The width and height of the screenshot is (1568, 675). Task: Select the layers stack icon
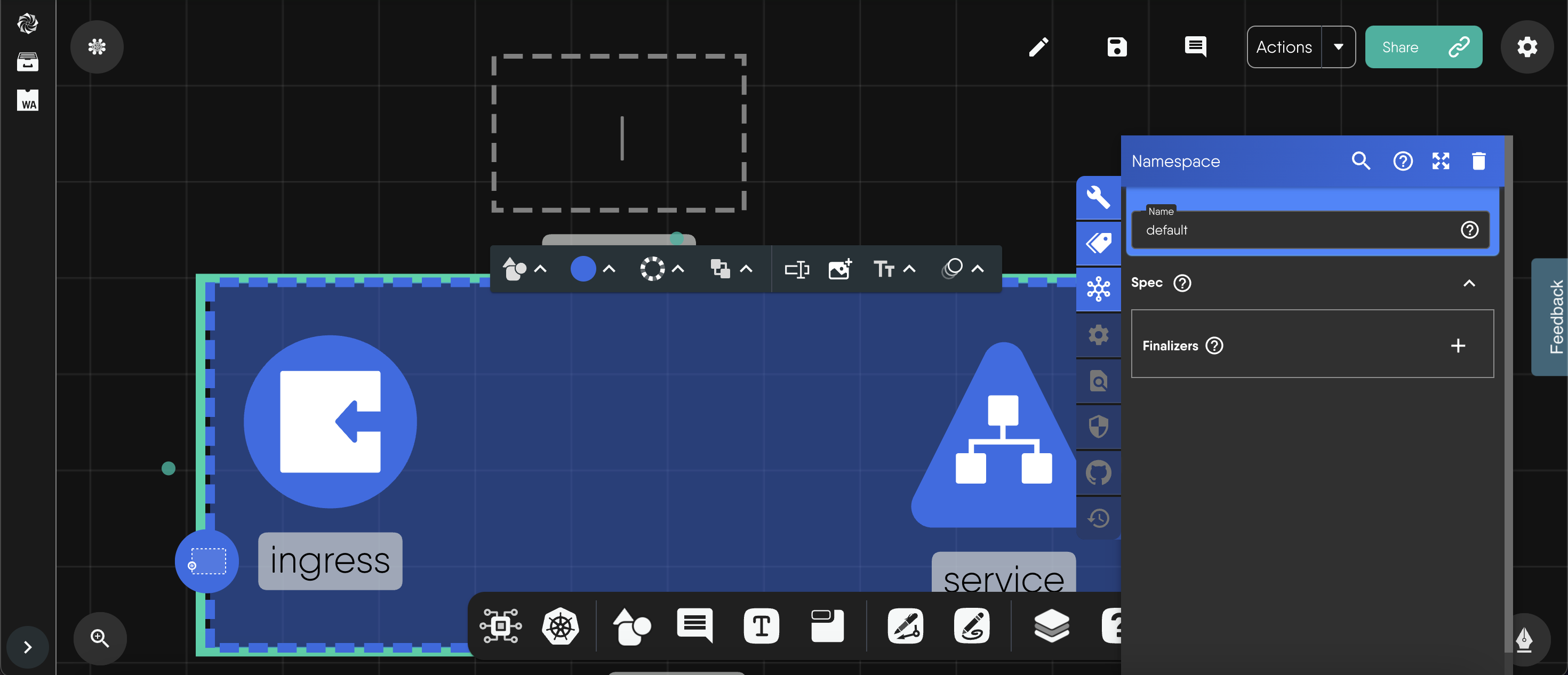(1051, 626)
